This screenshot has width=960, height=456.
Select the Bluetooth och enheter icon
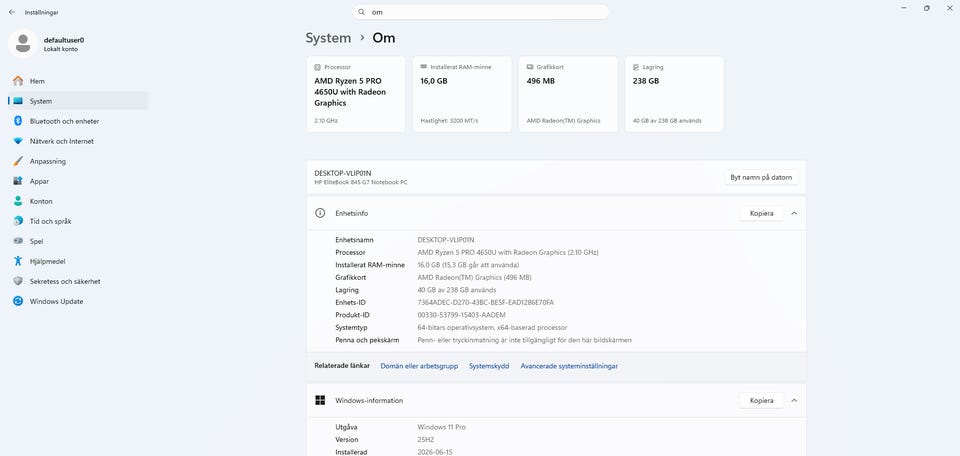pos(18,121)
